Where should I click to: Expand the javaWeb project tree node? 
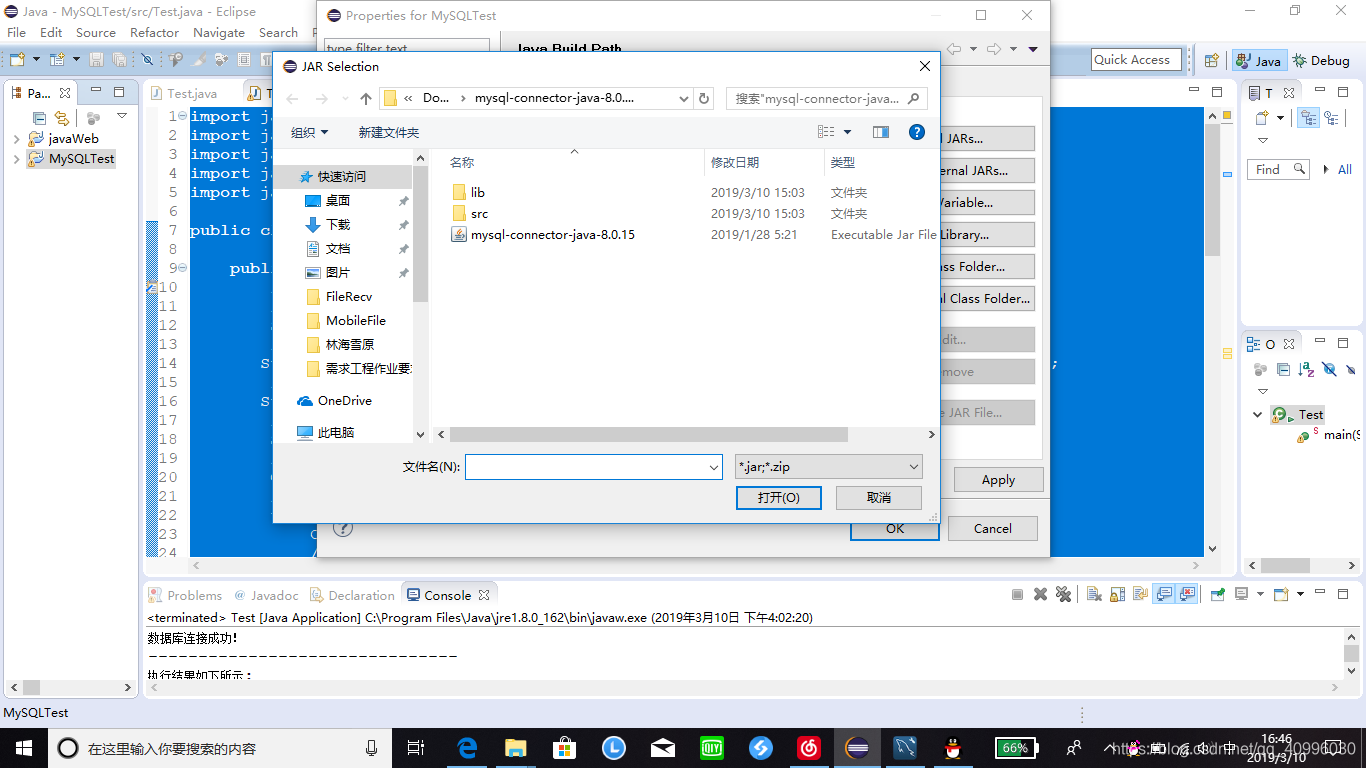pos(17,139)
